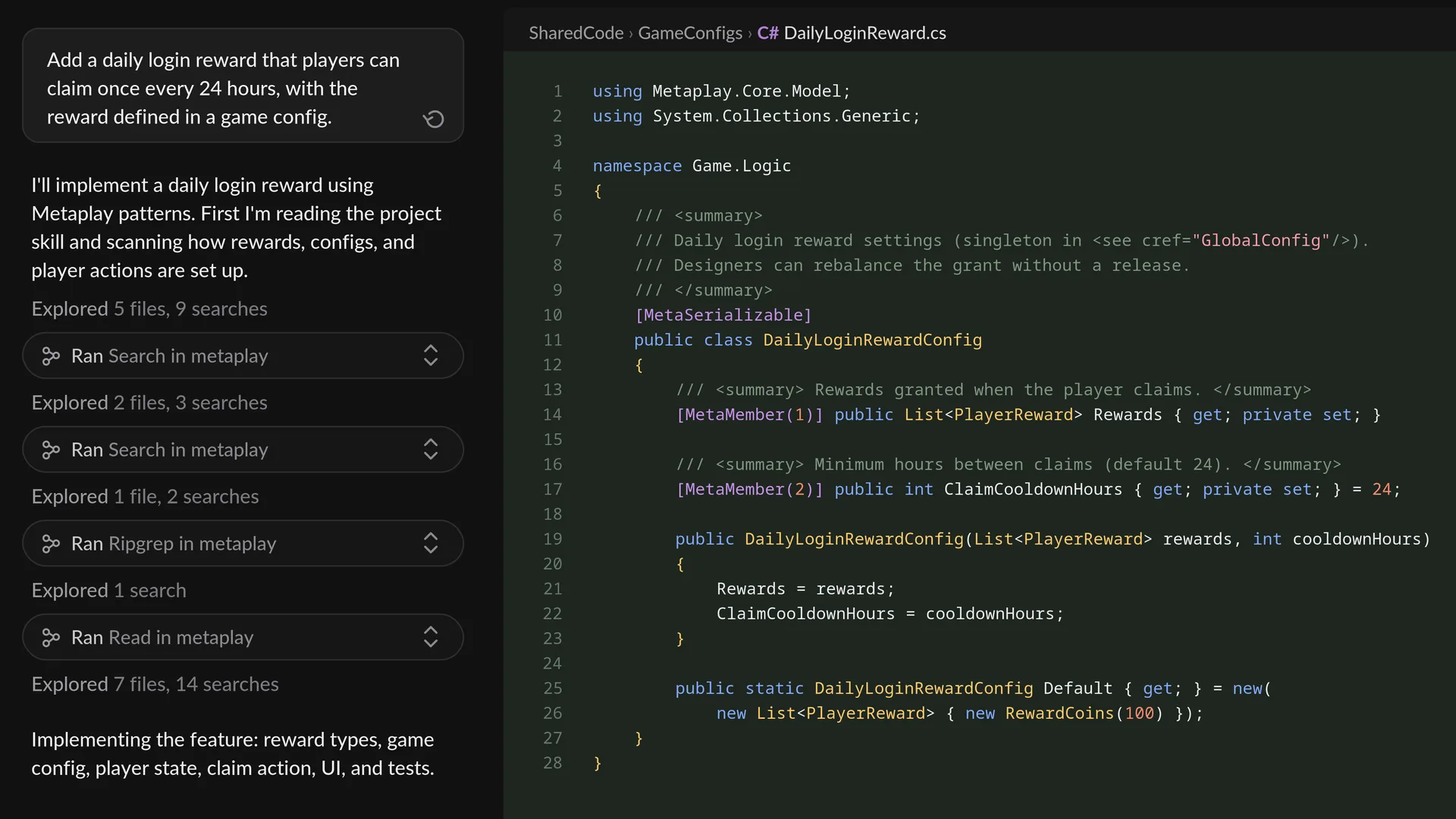Viewport: 1456px width, 819px height.
Task: Click the assistant's 'I'll implement a daily login reward' message
Action: pyautogui.click(x=236, y=227)
